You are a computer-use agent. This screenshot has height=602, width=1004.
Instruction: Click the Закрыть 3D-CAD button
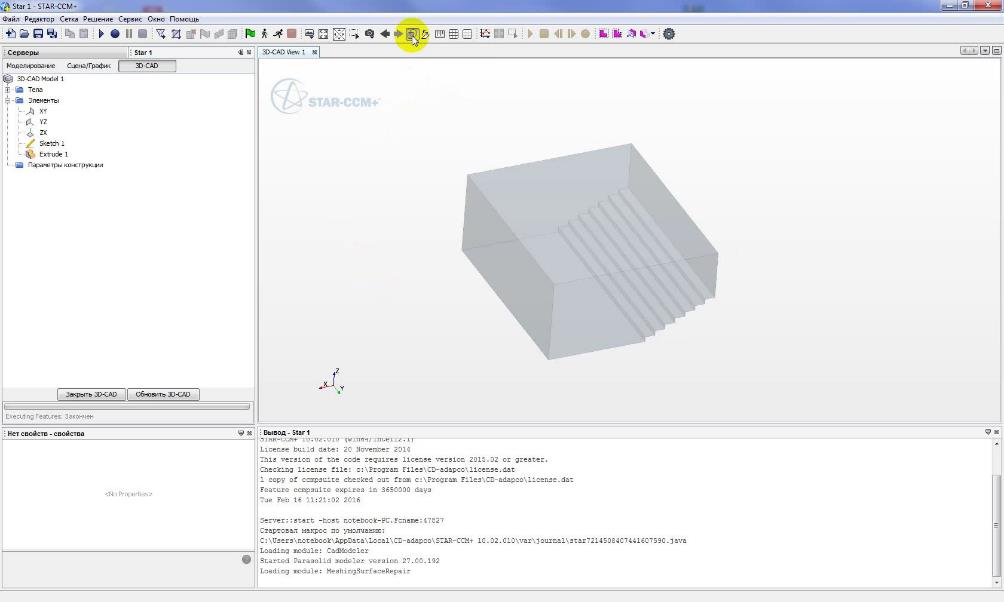(x=91, y=394)
